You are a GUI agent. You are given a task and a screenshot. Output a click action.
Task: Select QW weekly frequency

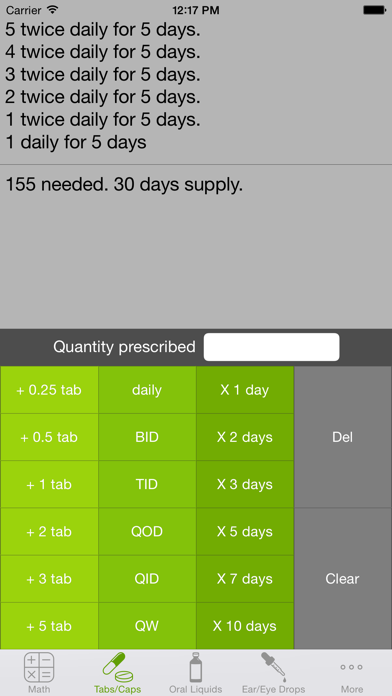click(x=147, y=626)
